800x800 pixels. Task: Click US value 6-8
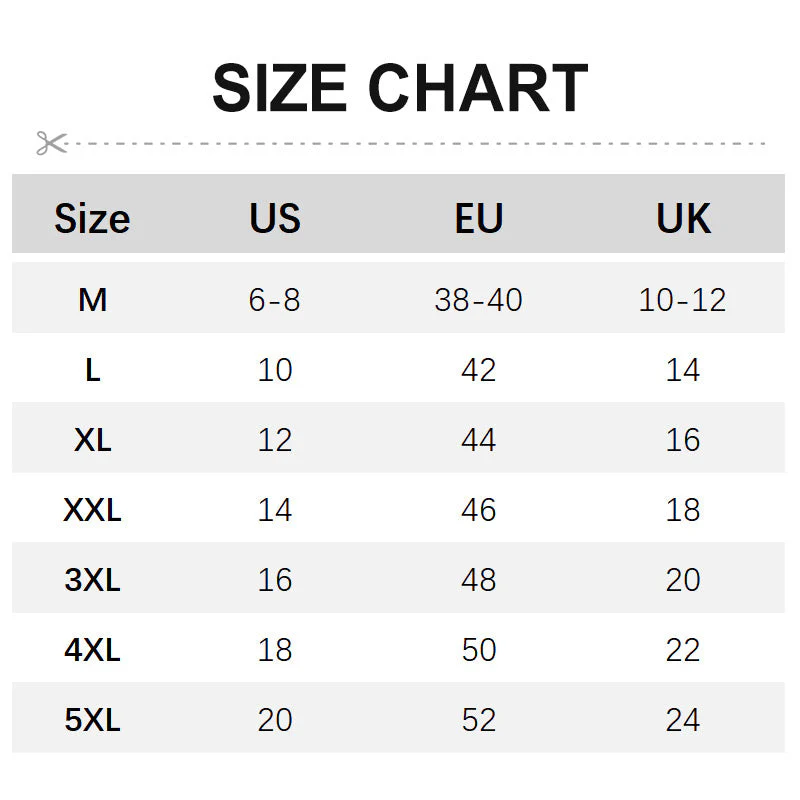(275, 299)
